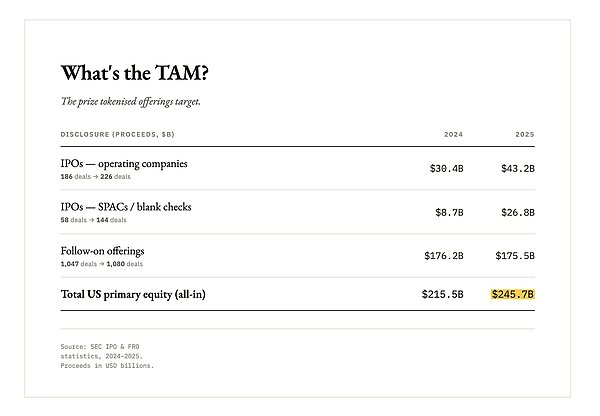Image resolution: width=600 pixels, height=416 pixels.
Task: Click the 186 deals to 226 deals subtext
Action: [95, 177]
